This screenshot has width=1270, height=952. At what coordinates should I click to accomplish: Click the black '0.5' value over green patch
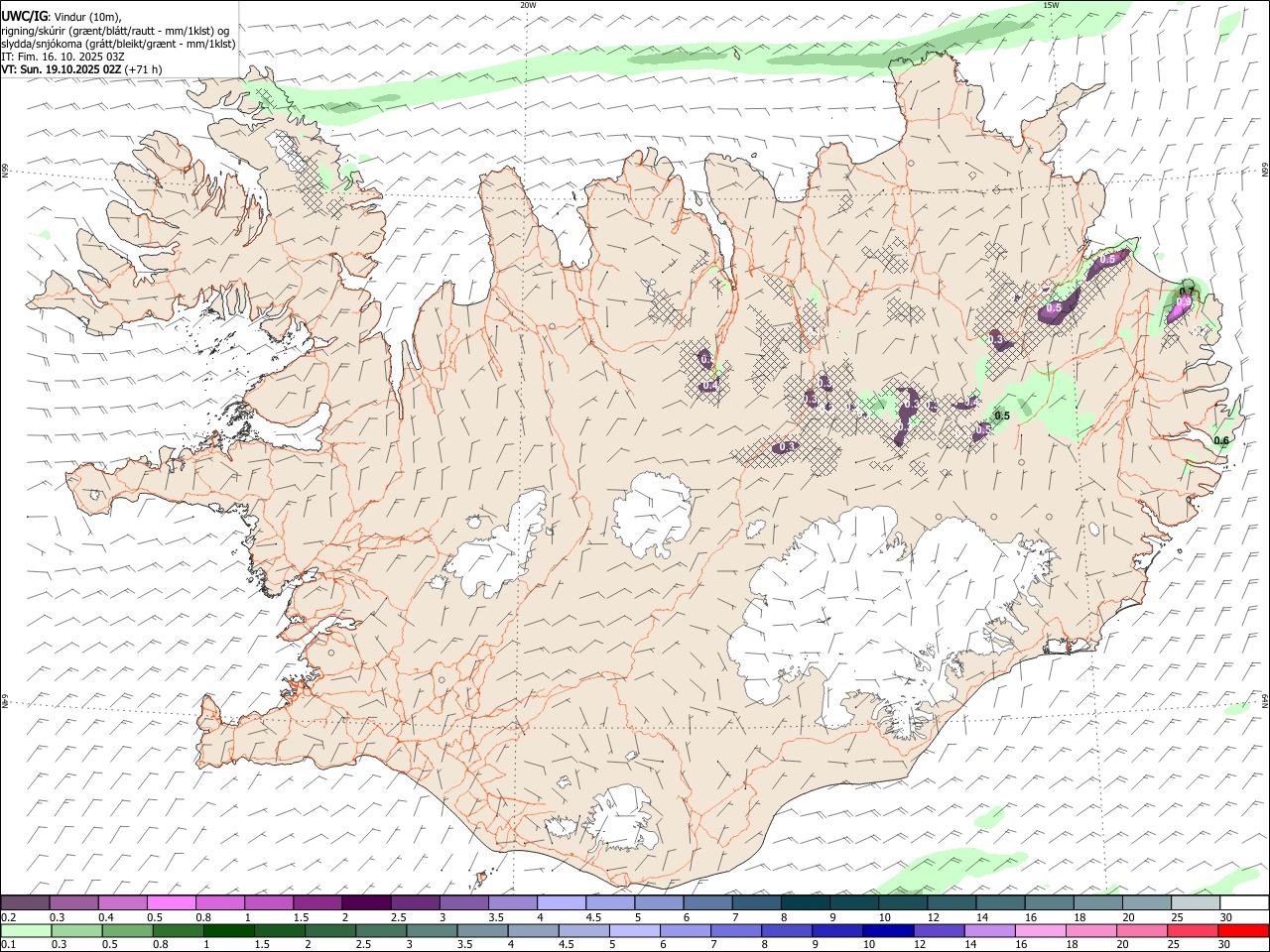click(x=1002, y=416)
